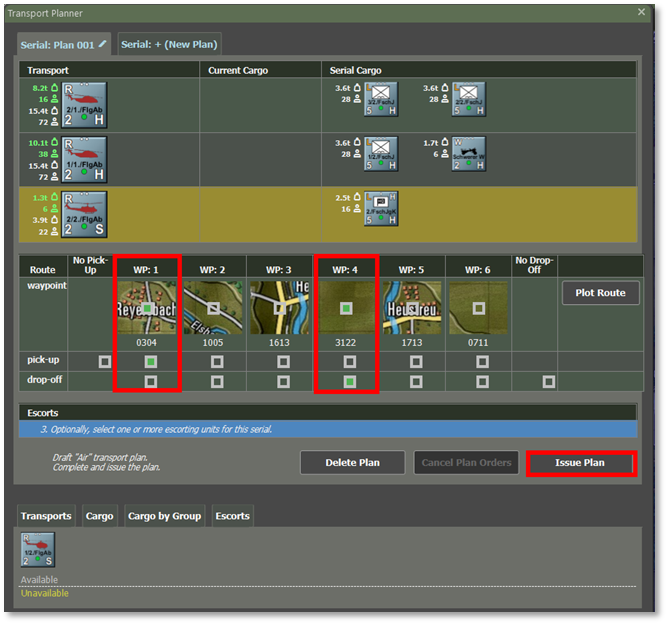Open the Escorts tab
The height and width of the screenshot is (624, 667).
(232, 516)
